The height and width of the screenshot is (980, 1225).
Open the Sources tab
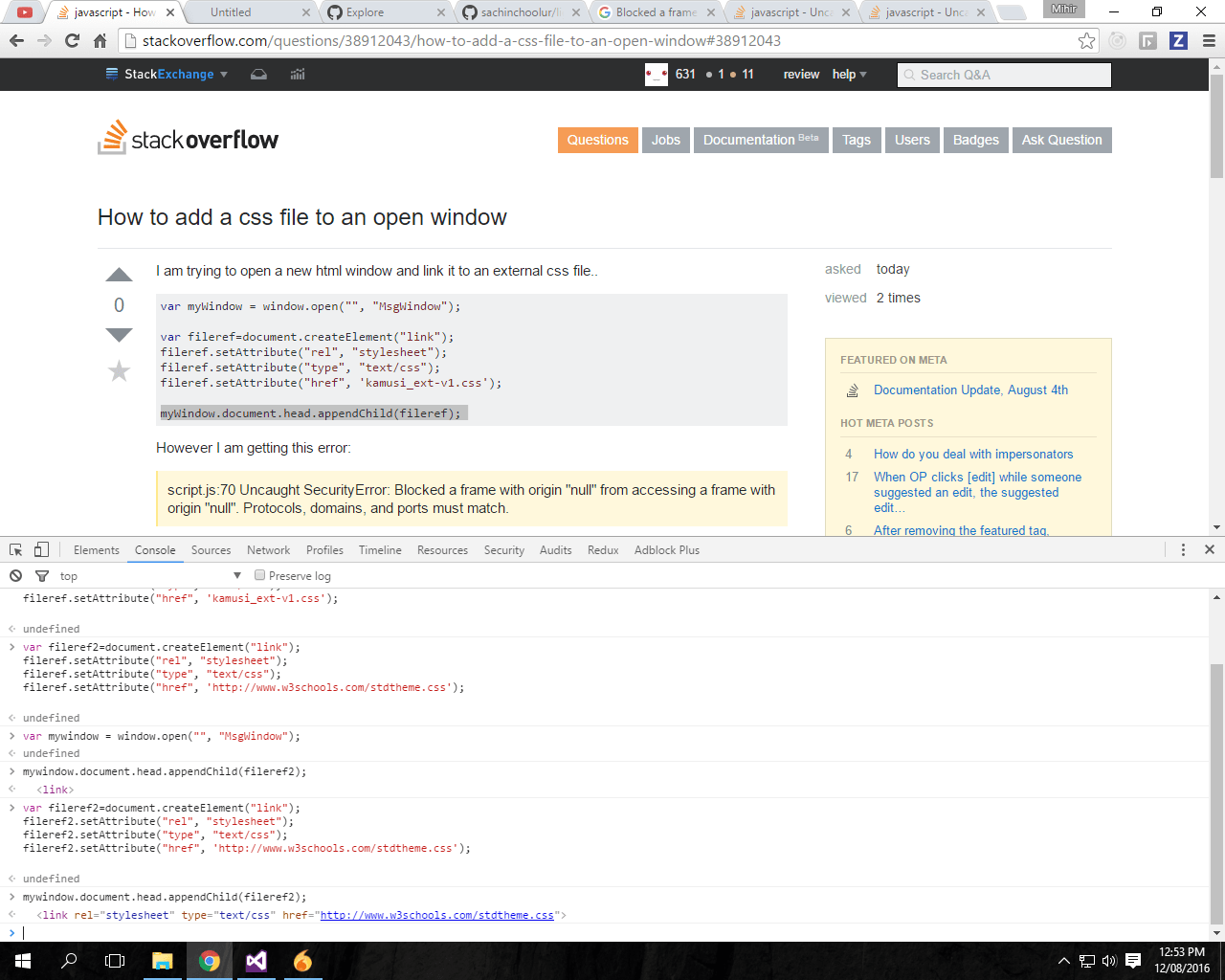(x=211, y=550)
